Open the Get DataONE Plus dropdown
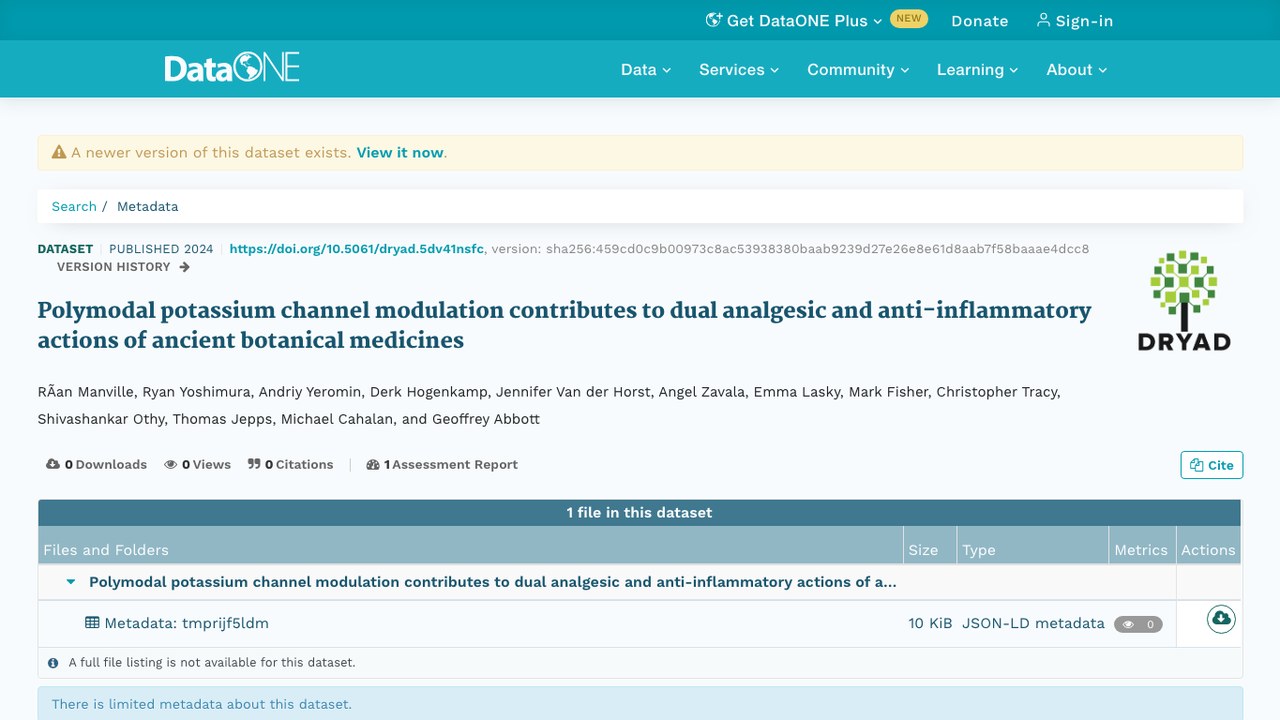This screenshot has height=720, width=1280. coord(794,20)
